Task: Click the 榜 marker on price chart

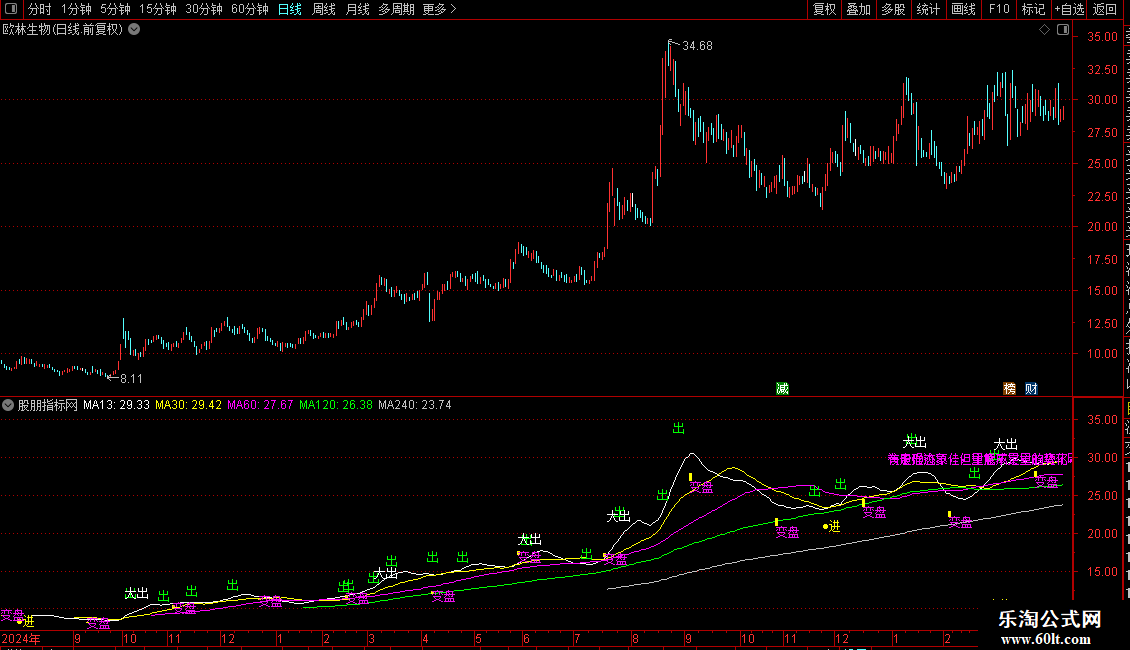Action: pyautogui.click(x=1010, y=388)
